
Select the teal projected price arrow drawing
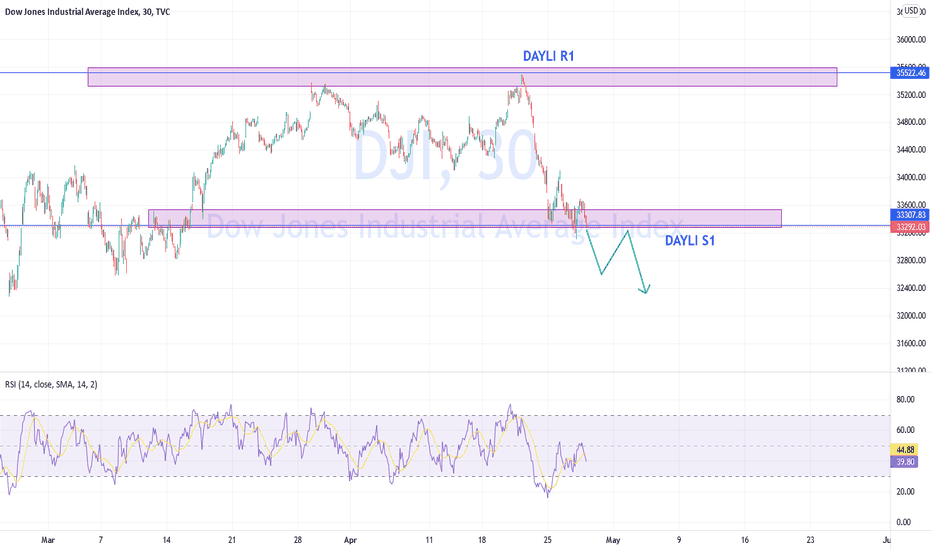coord(618,261)
